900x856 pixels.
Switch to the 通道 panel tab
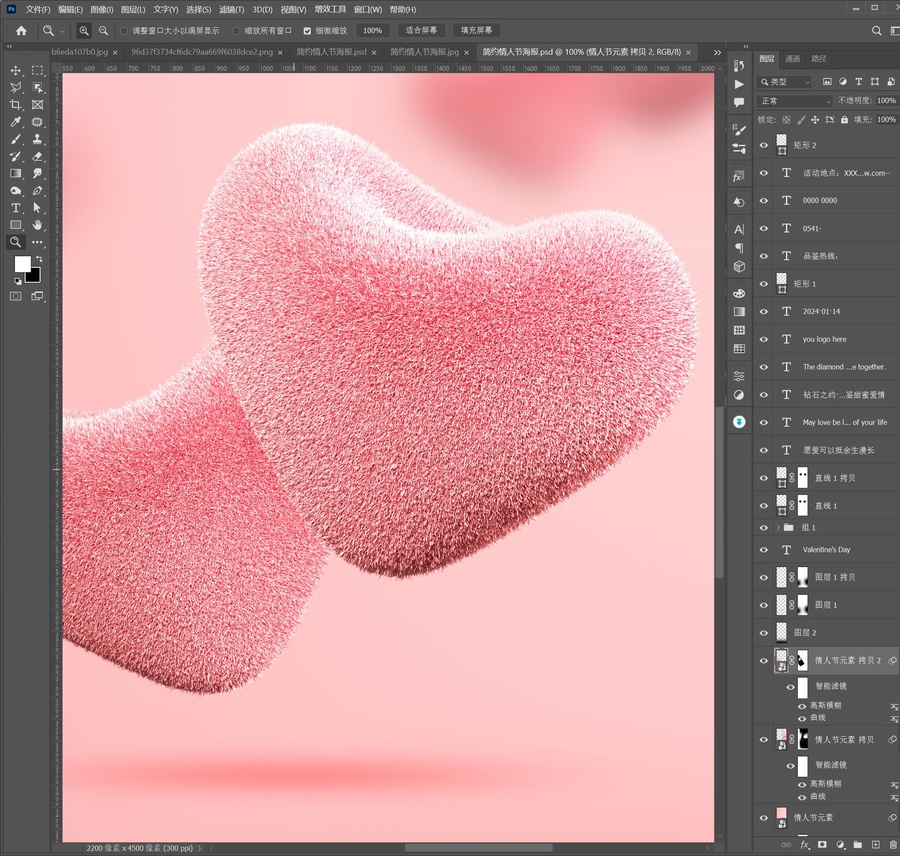[x=793, y=59]
